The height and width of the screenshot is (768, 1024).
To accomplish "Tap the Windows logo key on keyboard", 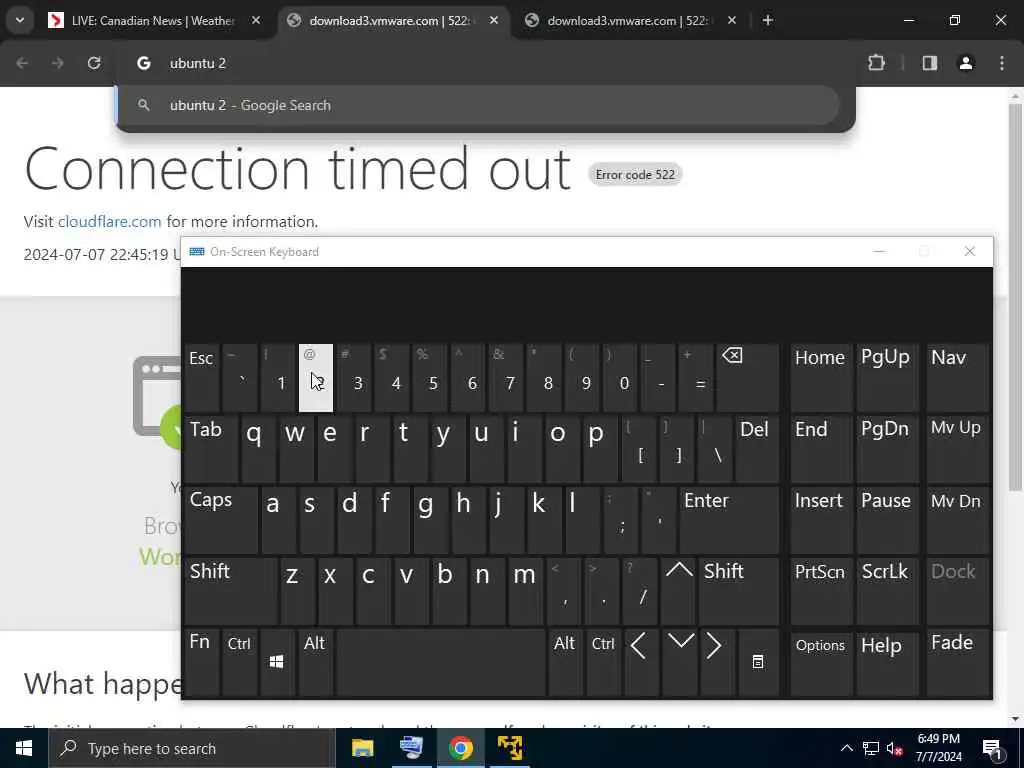I will (277, 662).
